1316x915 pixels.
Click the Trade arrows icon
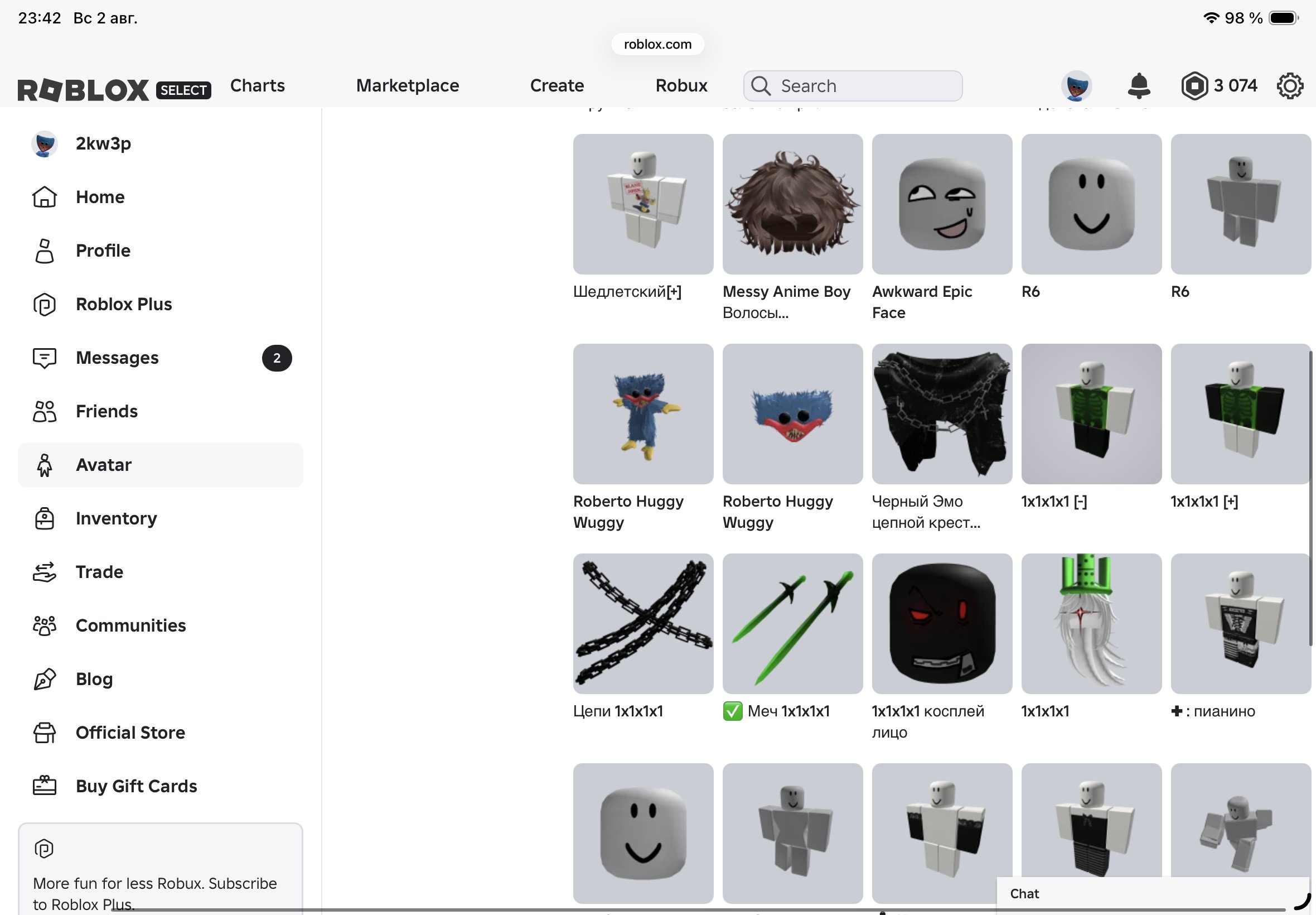pos(44,571)
